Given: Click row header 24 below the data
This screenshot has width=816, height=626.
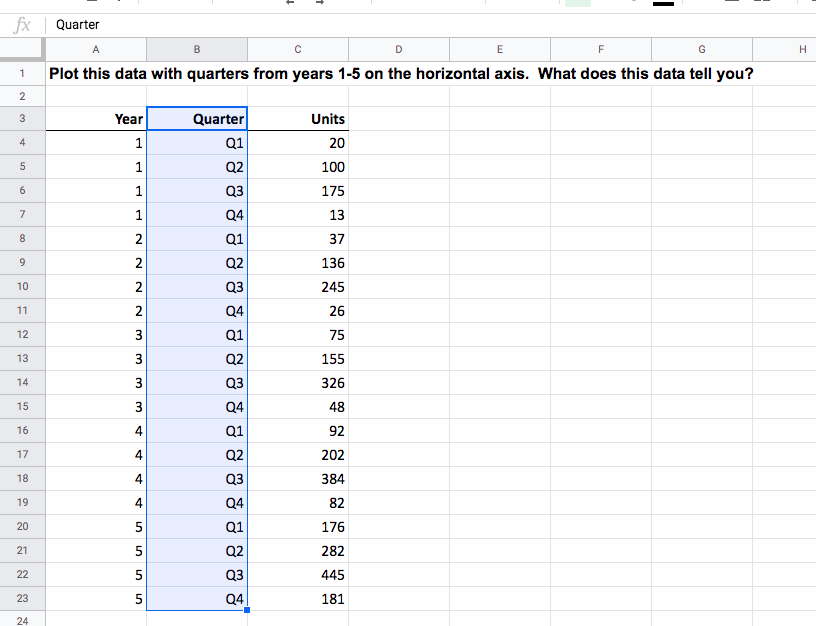Looking at the screenshot, I should [x=22, y=620].
